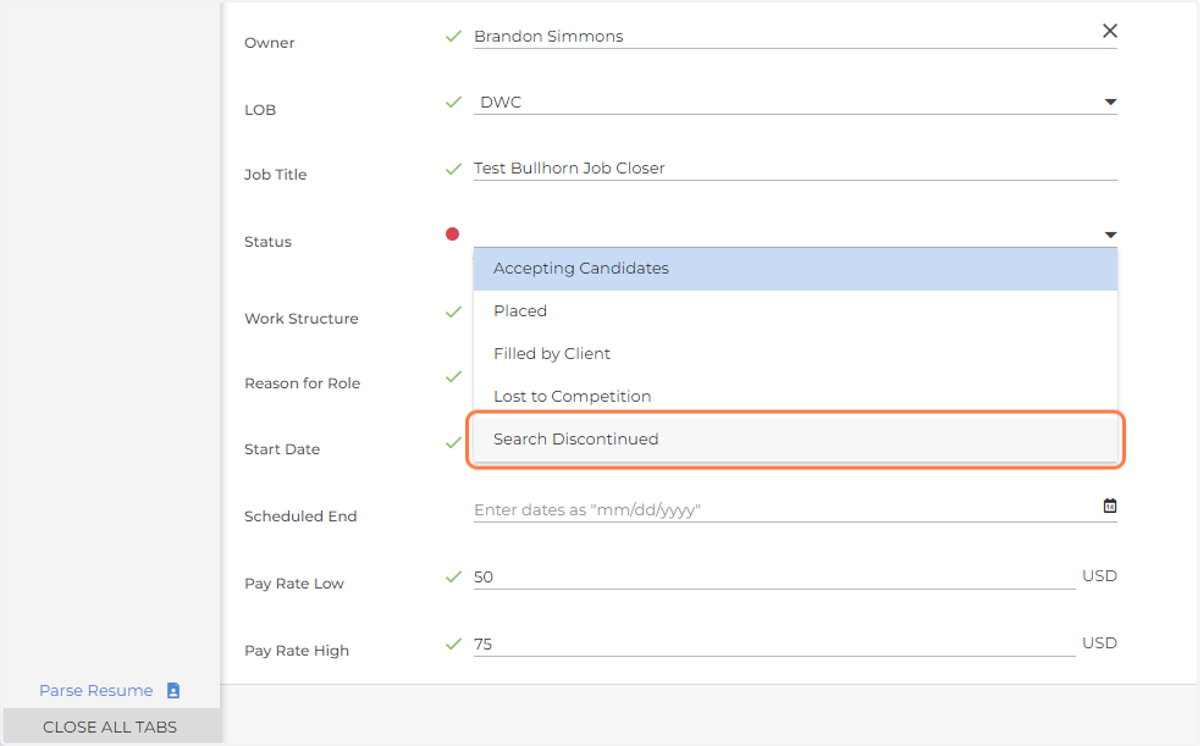Image resolution: width=1200 pixels, height=746 pixels.
Task: Open the Scheduled End calendar picker icon
Action: coord(1110,506)
